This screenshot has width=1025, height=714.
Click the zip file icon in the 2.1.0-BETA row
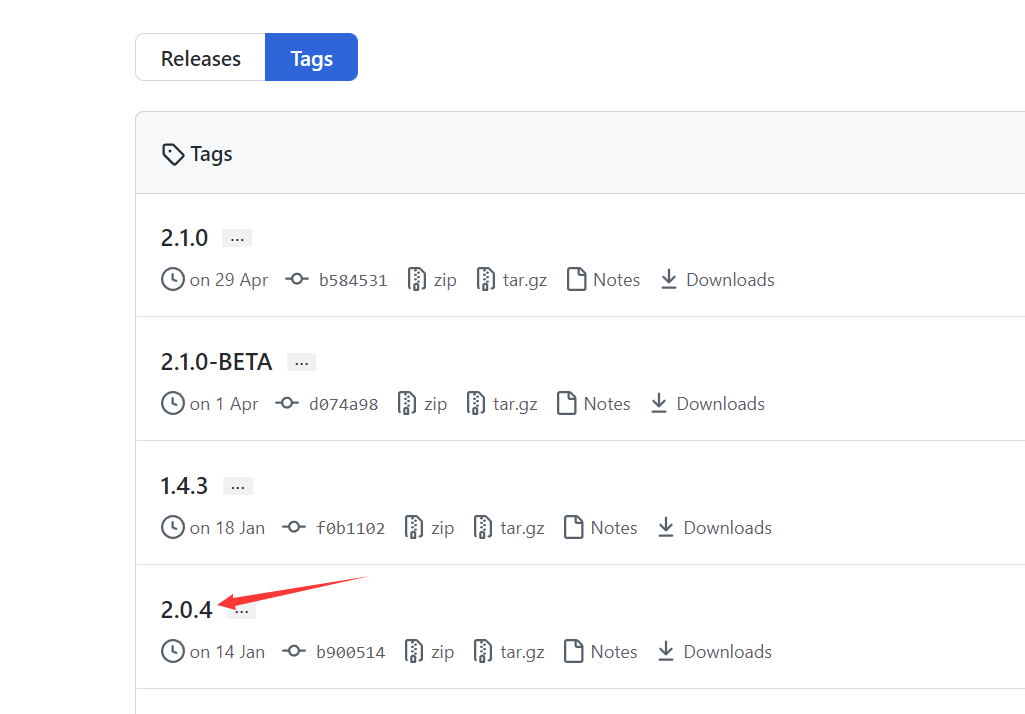(x=407, y=403)
